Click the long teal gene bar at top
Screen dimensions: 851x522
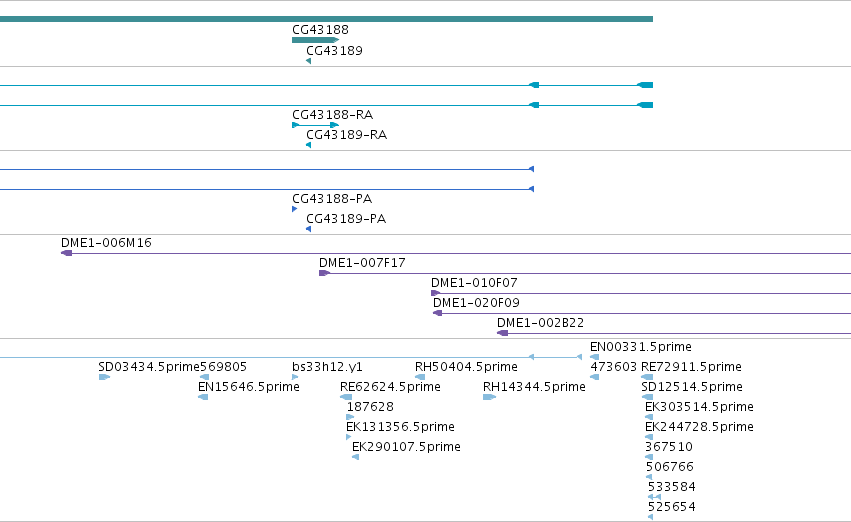pyautogui.click(x=326, y=19)
